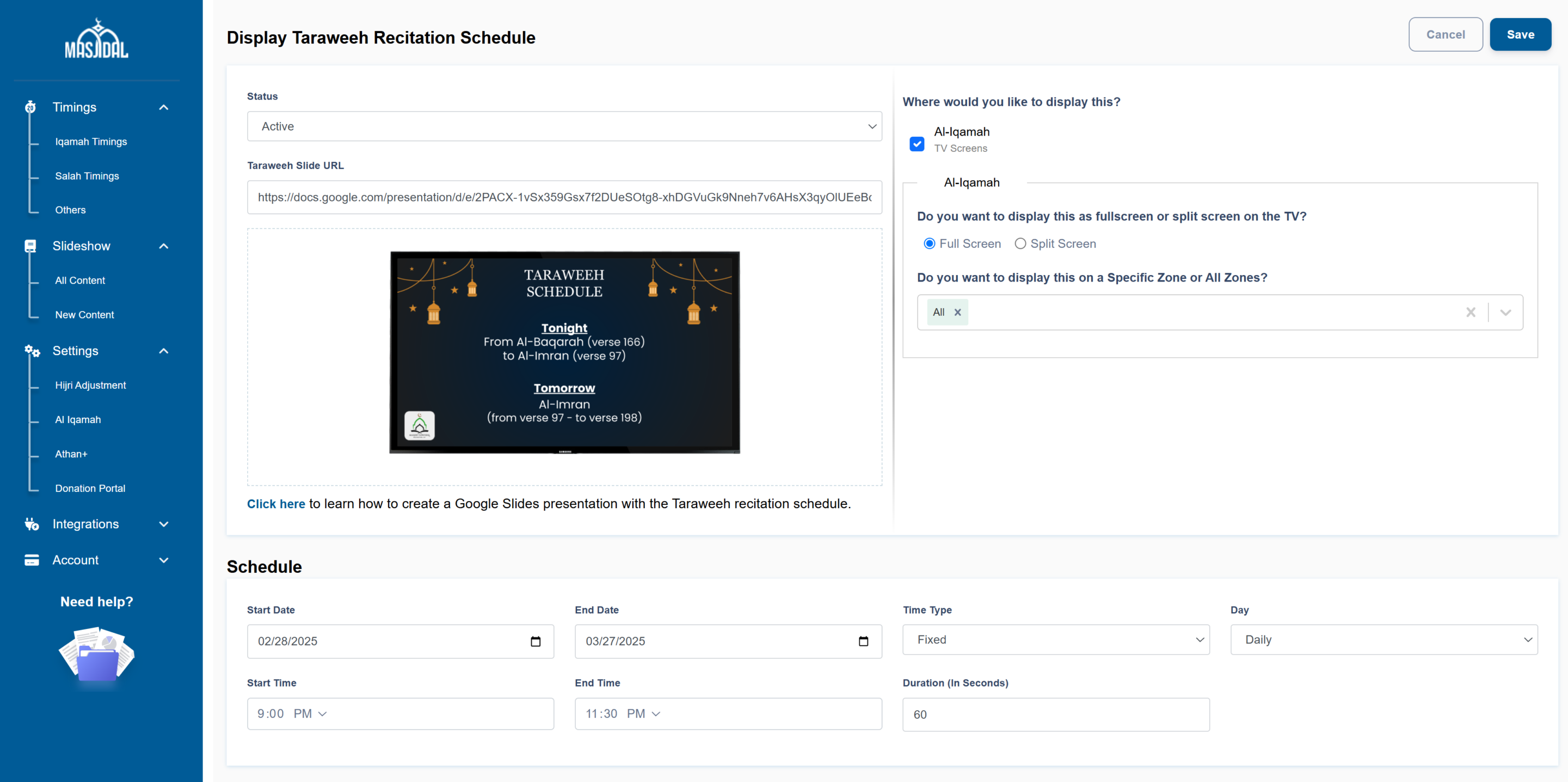Click the Slideshow sidebar icon
This screenshot has width=1568, height=782.
pyautogui.click(x=30, y=246)
